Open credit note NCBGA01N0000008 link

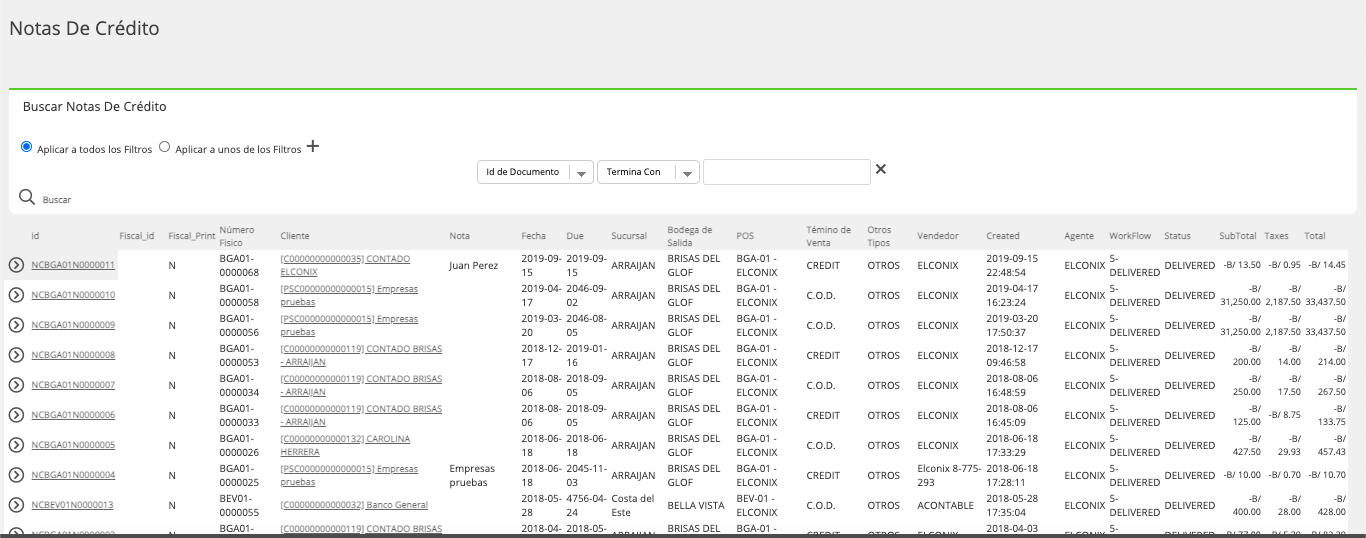tap(73, 355)
